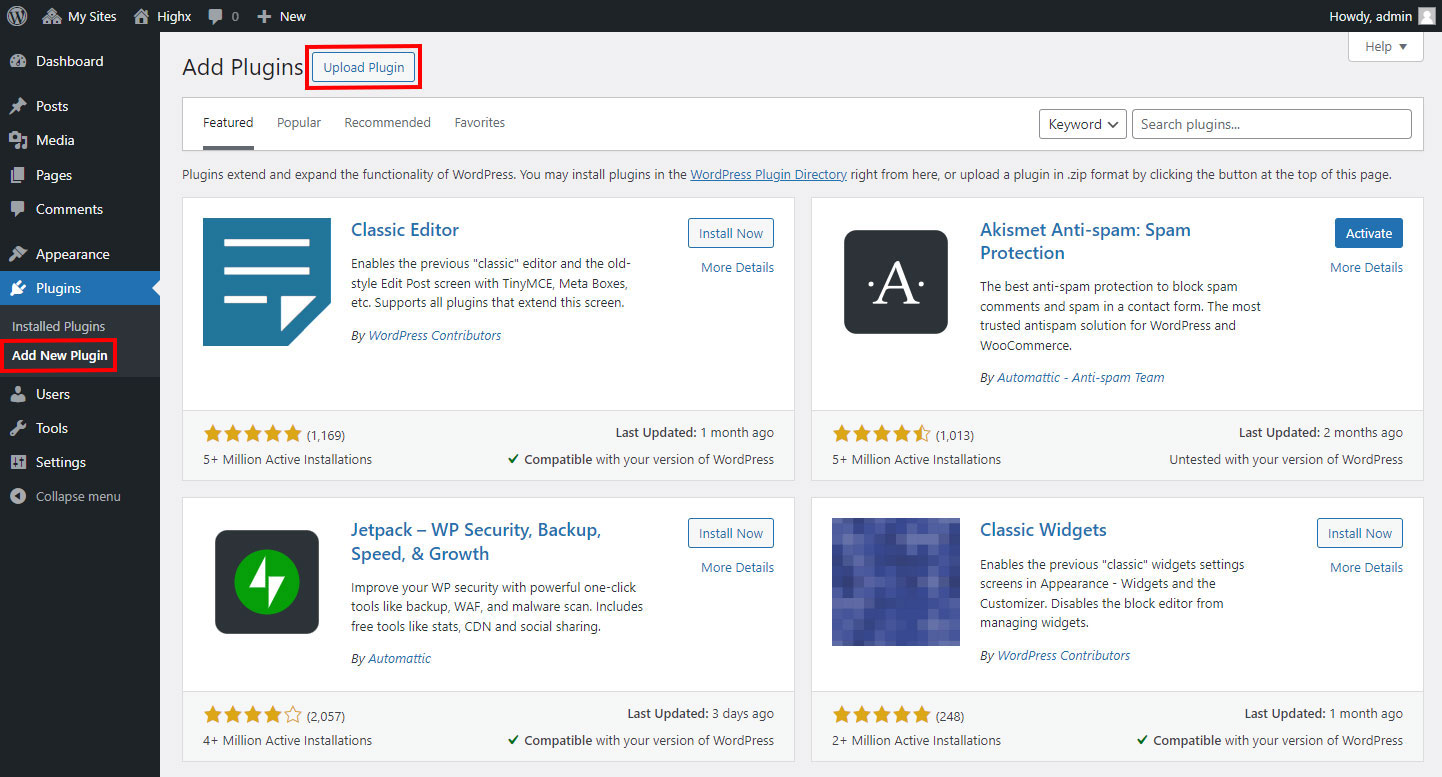The height and width of the screenshot is (777, 1442).
Task: Click the Classic Editor plugin icon
Action: [266, 282]
